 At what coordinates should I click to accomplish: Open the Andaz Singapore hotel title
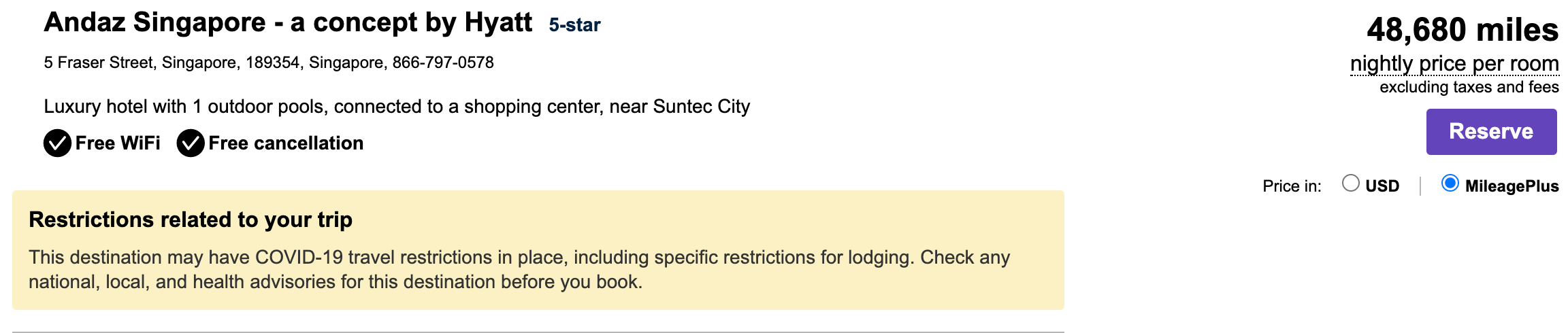coord(288,23)
